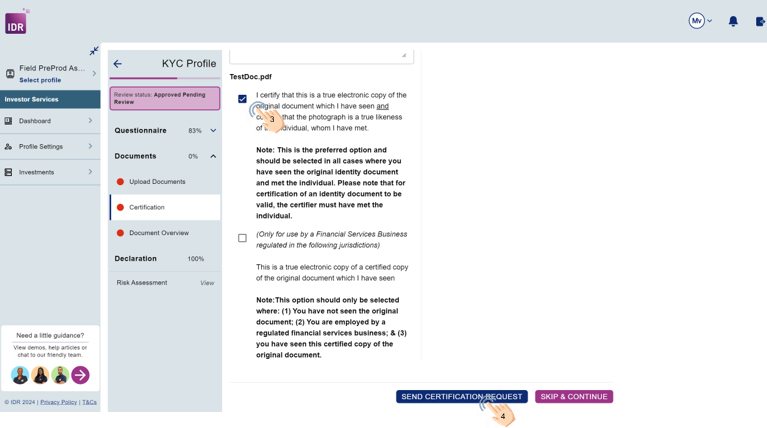
Task: Click Skip & Continue button
Action: pyautogui.click(x=574, y=397)
